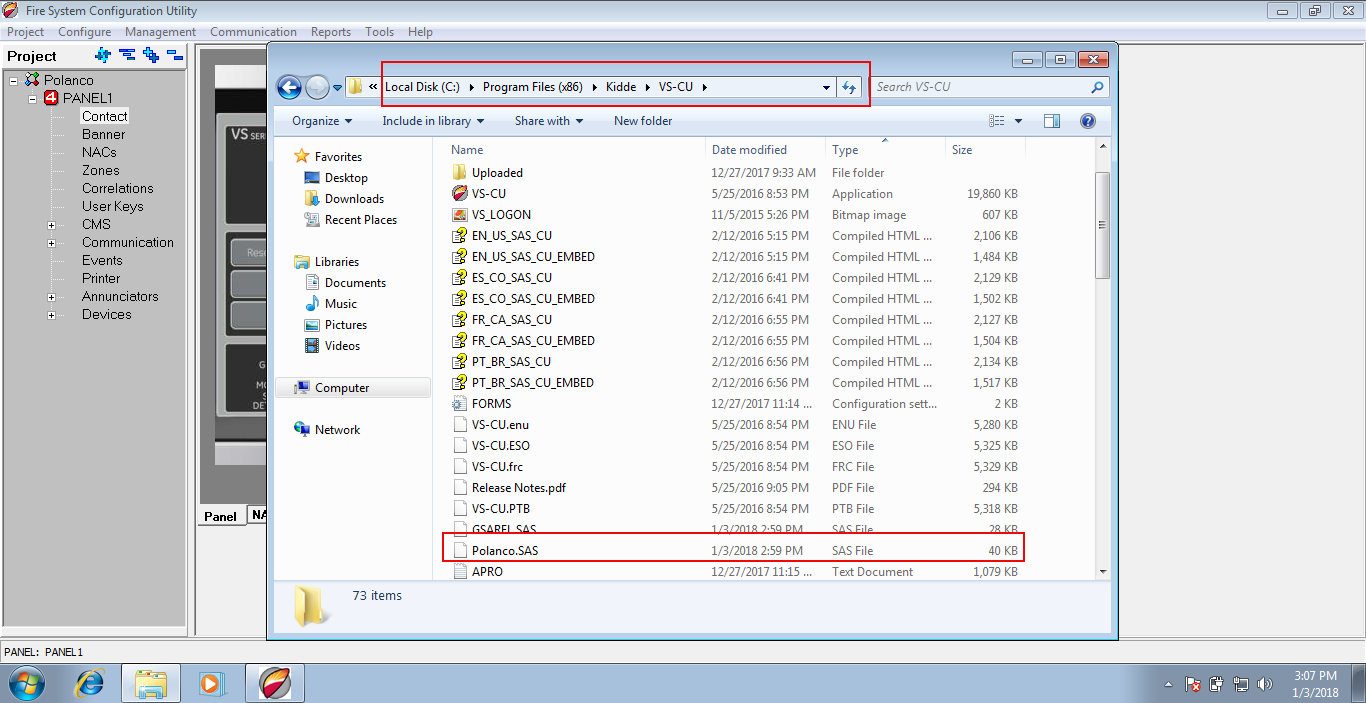Viewport: 1366px width, 703px height.
Task: Click the system tray volume icon
Action: coord(1265,684)
